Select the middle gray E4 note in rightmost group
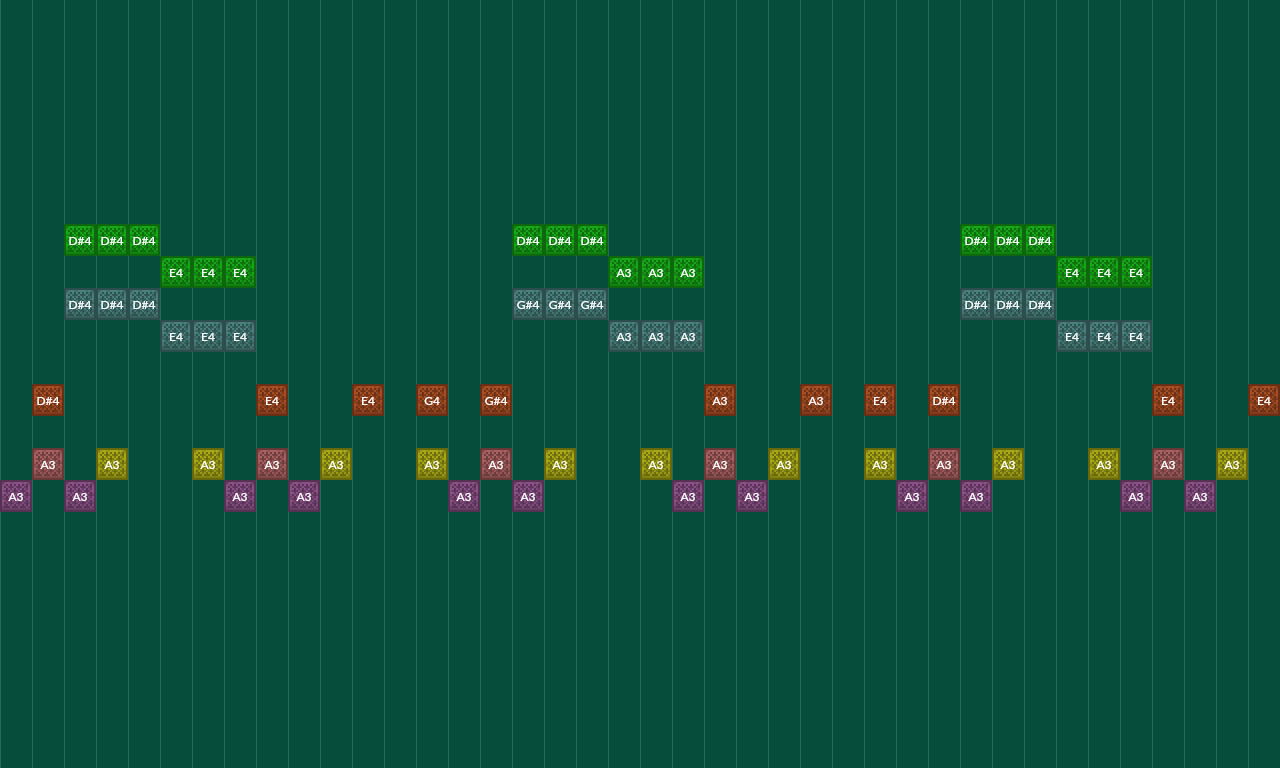1280x768 pixels. point(1104,336)
